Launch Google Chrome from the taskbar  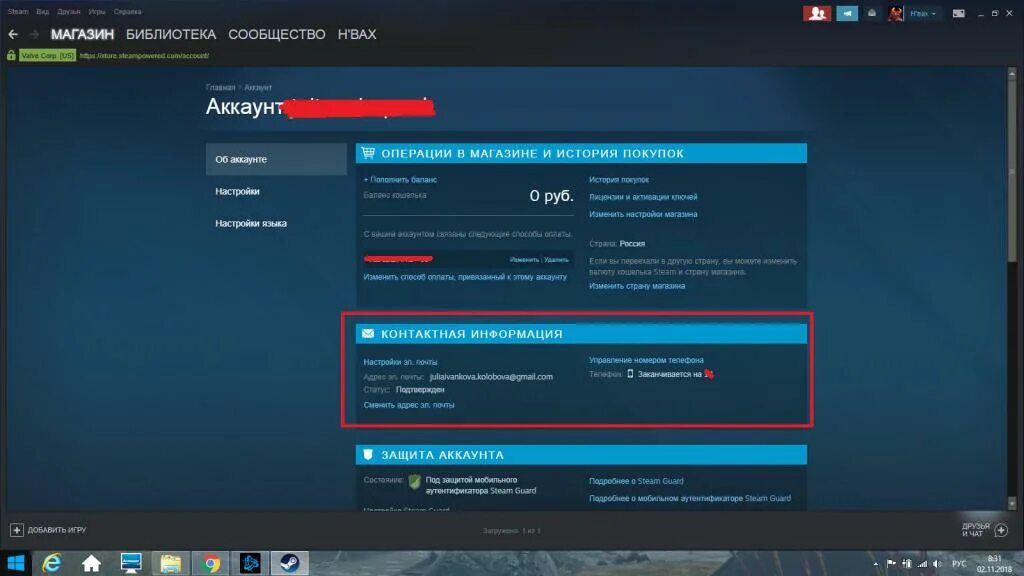click(210, 563)
